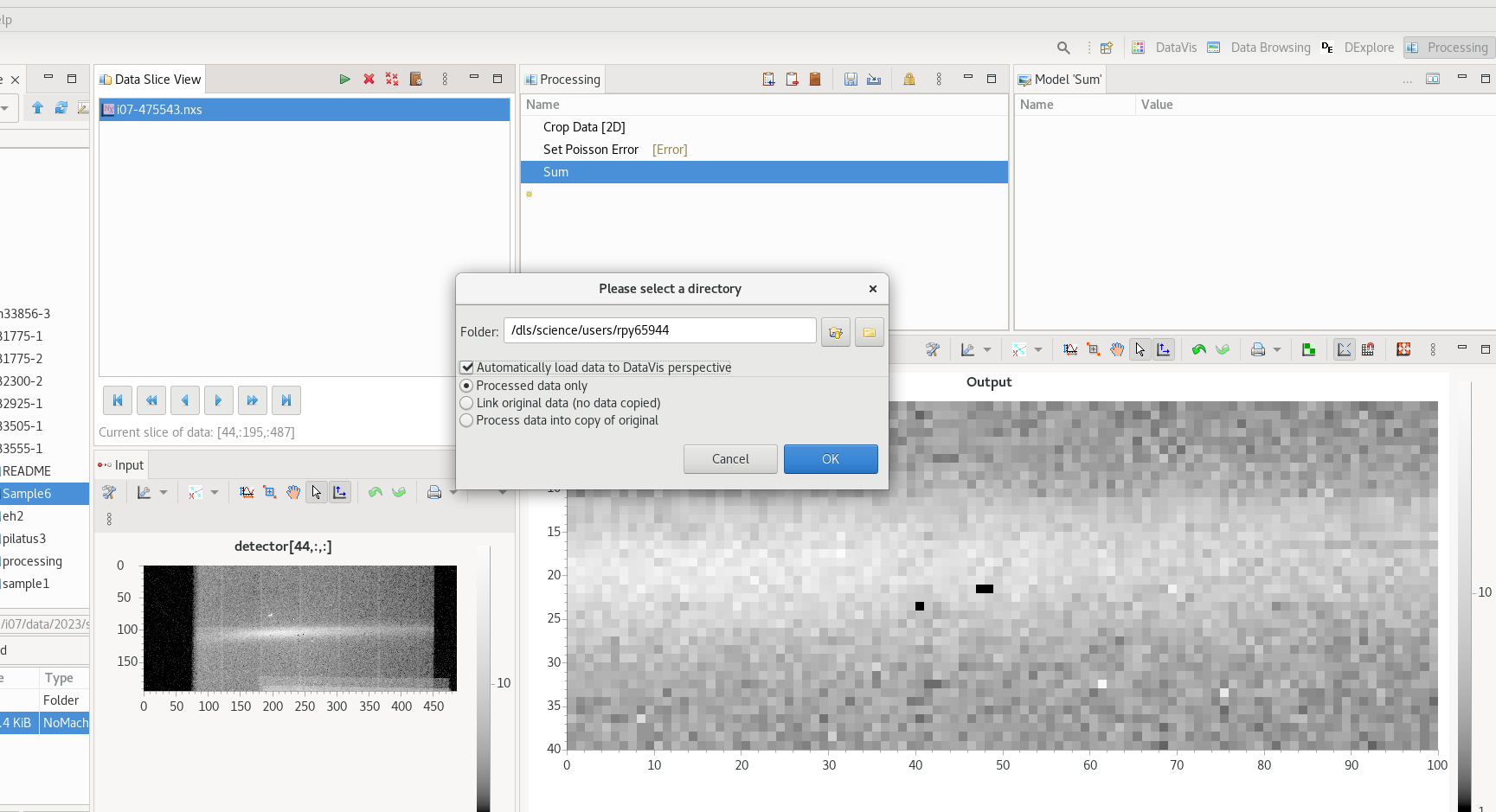Toggle the arrow select tool in the Input toolbar
The width and height of the screenshot is (1496, 812).
point(317,493)
